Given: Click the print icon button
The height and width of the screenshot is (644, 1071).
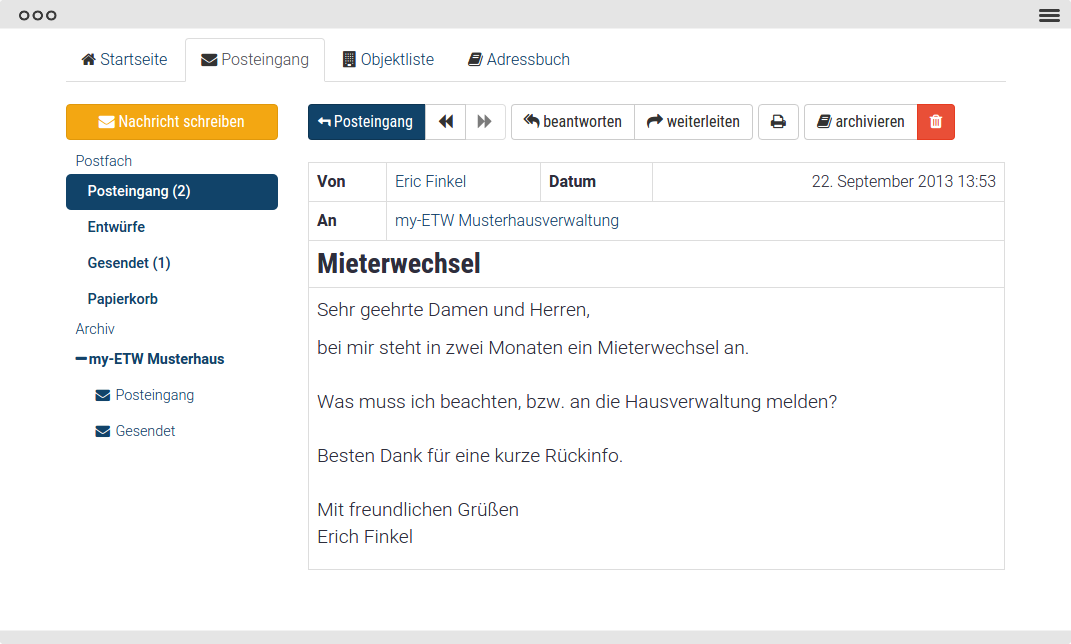Looking at the screenshot, I should coord(778,122).
